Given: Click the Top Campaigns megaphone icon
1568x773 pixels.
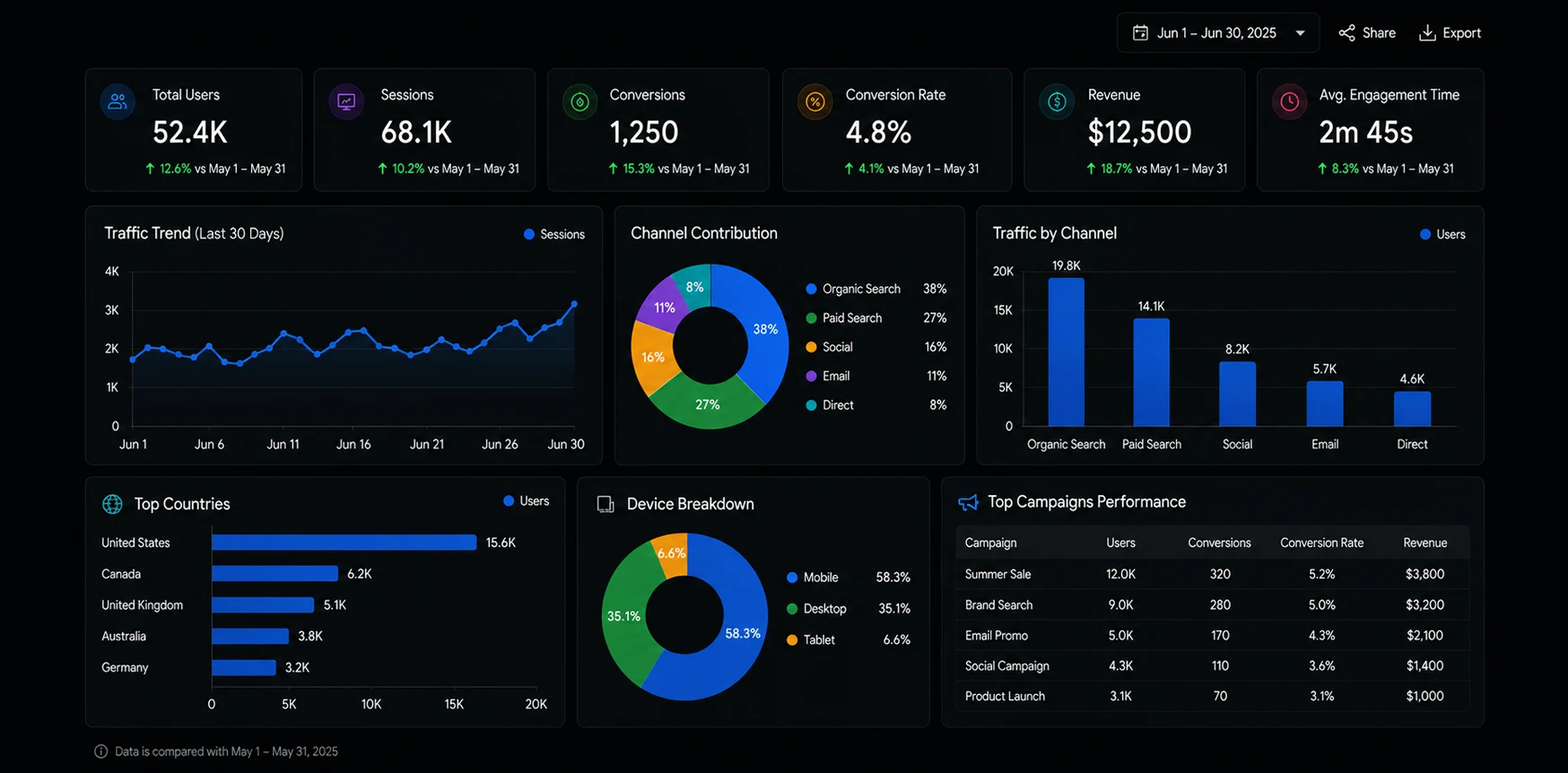Looking at the screenshot, I should [968, 502].
